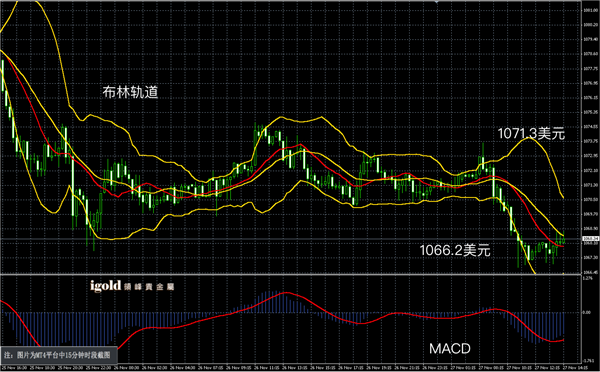
Task: Click the 25 Nov 18:30 time axis label
Action: [x=42, y=368]
